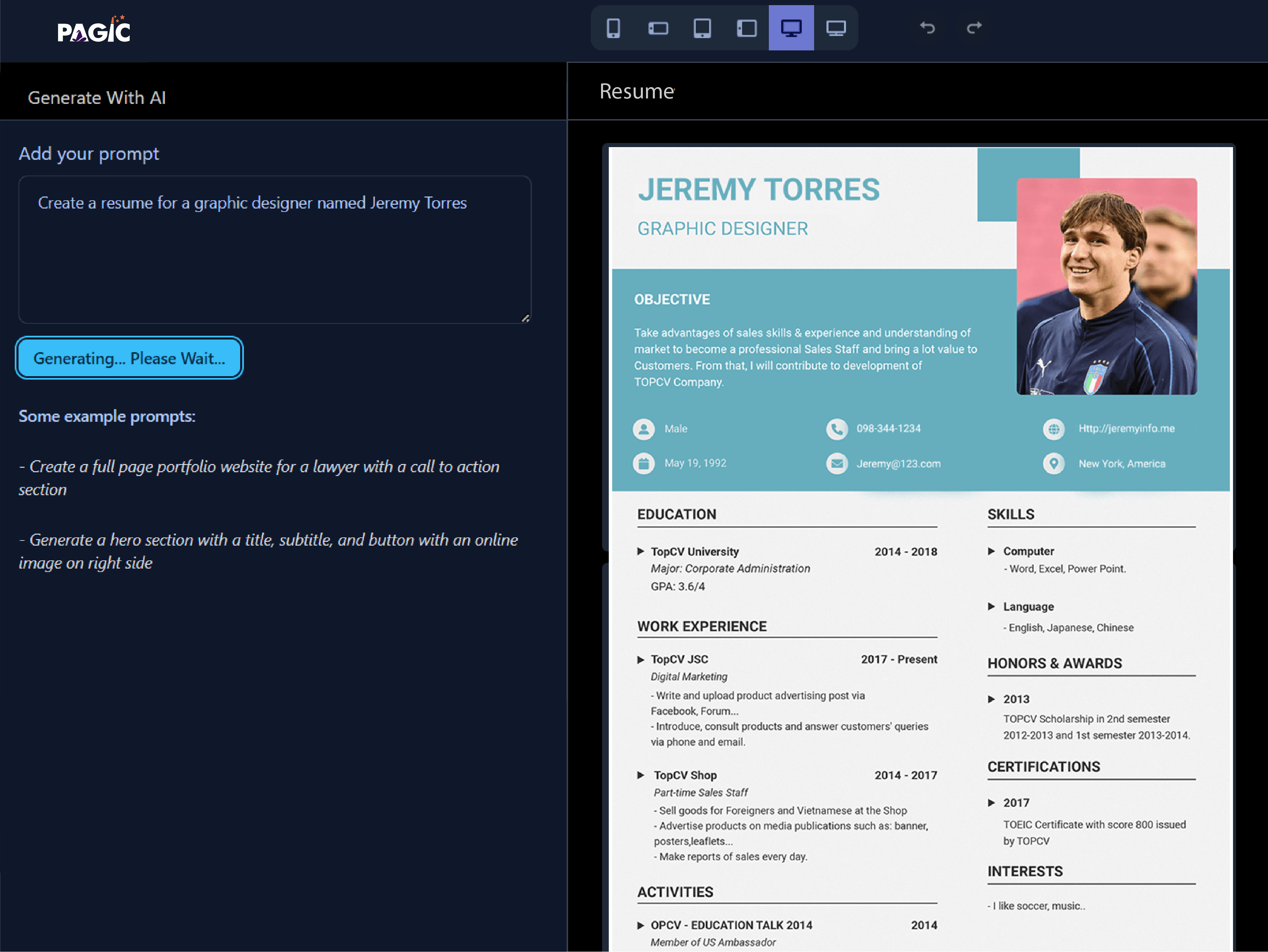Open the Pagic logo home

tap(94, 30)
